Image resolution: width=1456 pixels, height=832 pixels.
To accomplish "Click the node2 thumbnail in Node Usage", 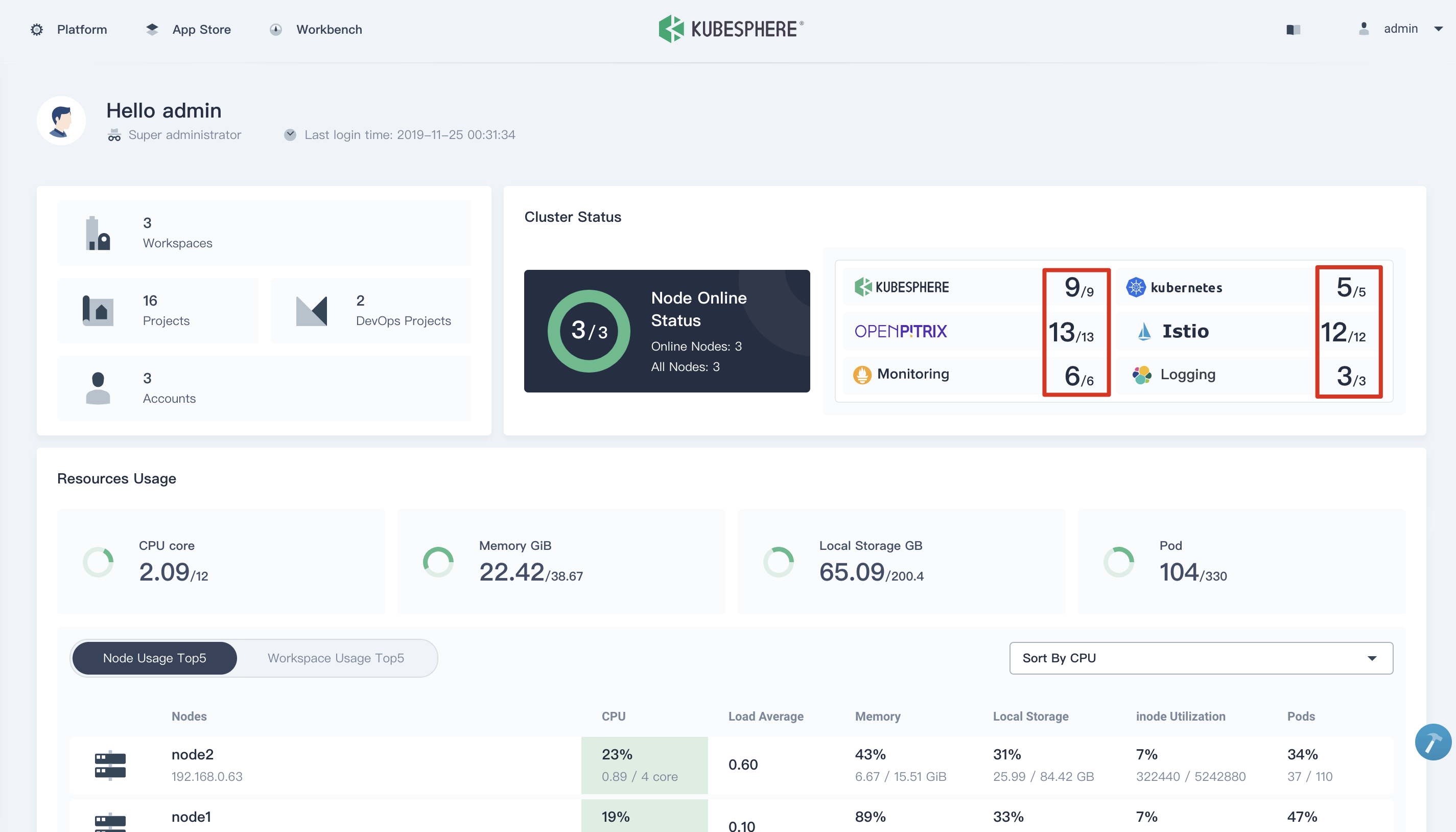I will point(110,764).
